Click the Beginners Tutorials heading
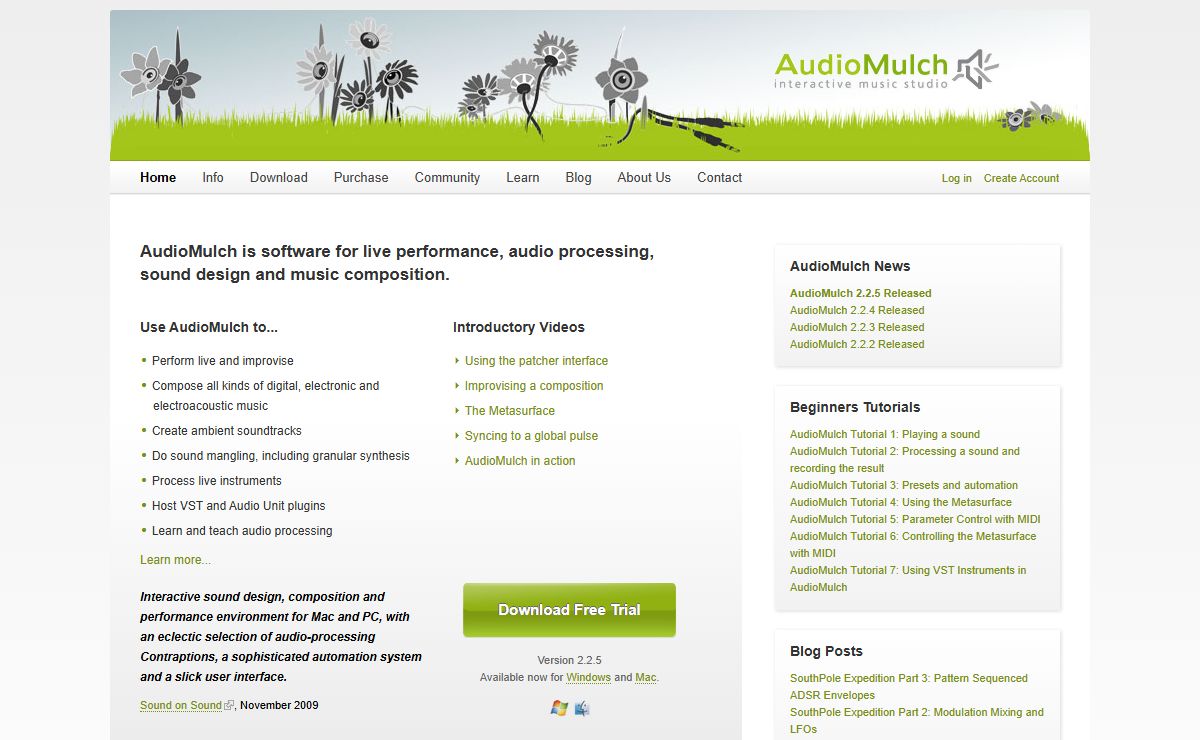The height and width of the screenshot is (740, 1200). click(855, 407)
